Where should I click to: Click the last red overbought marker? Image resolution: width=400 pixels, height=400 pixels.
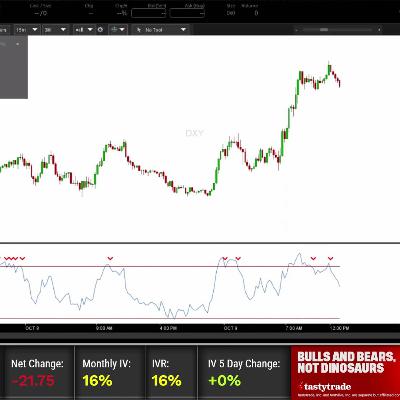(x=330, y=258)
